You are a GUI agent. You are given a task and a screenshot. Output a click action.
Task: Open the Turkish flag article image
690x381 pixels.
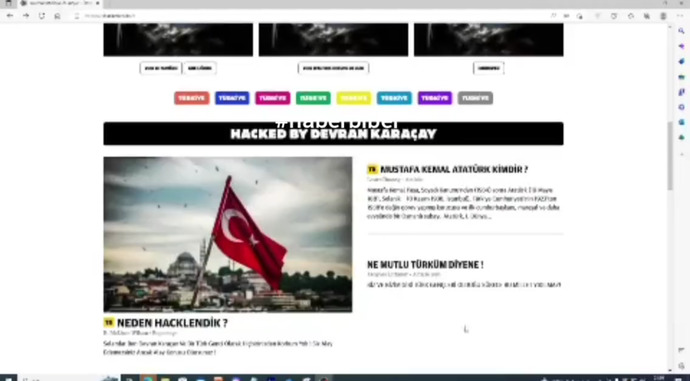(x=228, y=234)
